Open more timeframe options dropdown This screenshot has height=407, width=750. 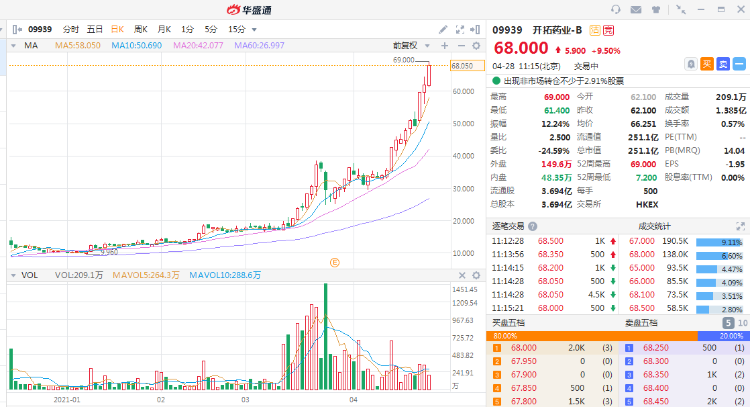click(x=254, y=30)
